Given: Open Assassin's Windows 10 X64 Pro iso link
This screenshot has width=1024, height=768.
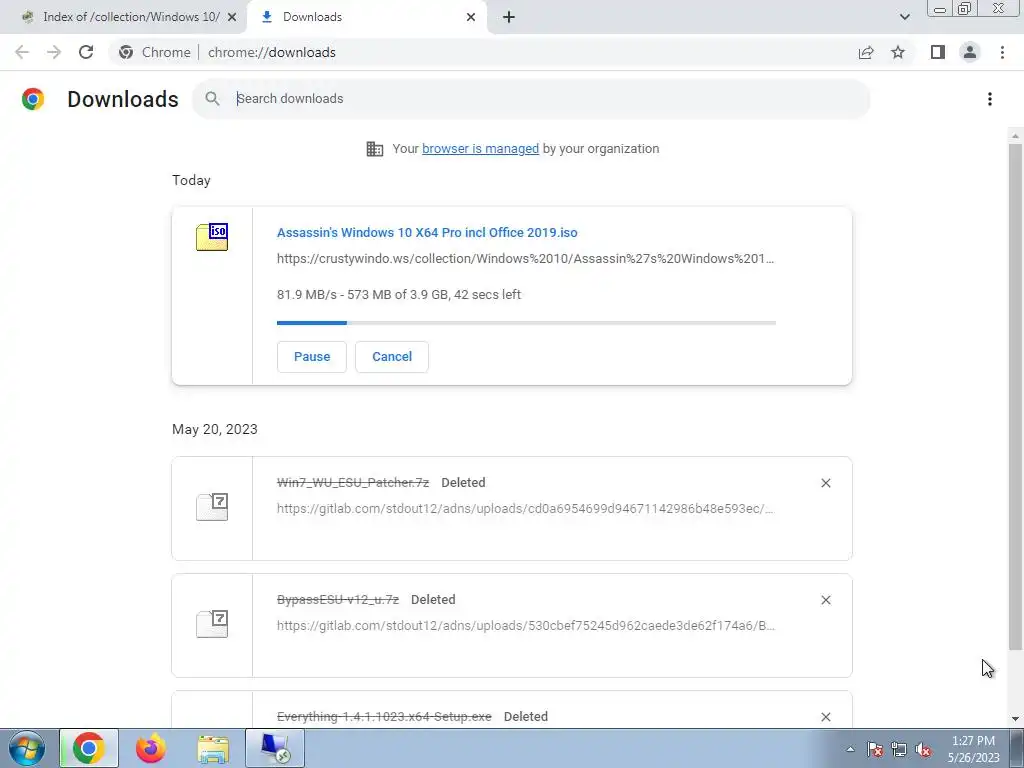Looking at the screenshot, I should 427,232.
